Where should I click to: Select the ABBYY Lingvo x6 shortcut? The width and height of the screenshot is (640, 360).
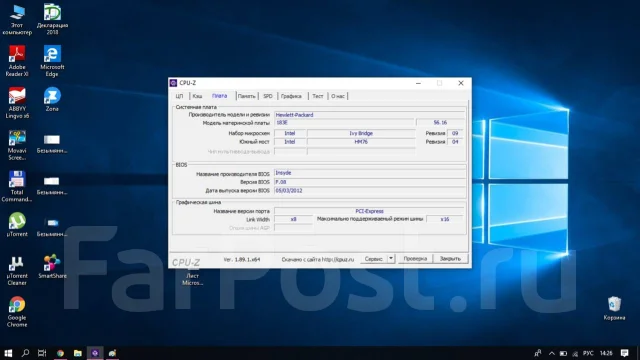[17, 103]
